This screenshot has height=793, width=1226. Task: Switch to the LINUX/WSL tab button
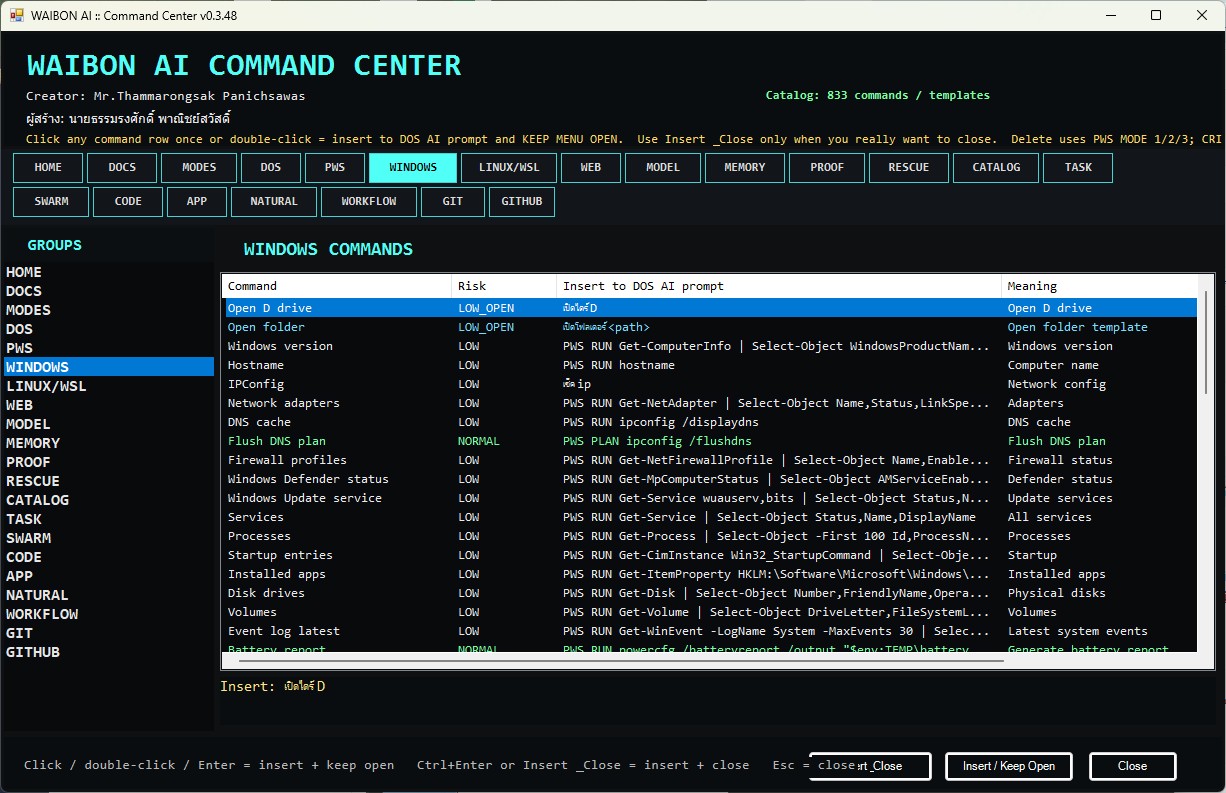click(x=509, y=168)
